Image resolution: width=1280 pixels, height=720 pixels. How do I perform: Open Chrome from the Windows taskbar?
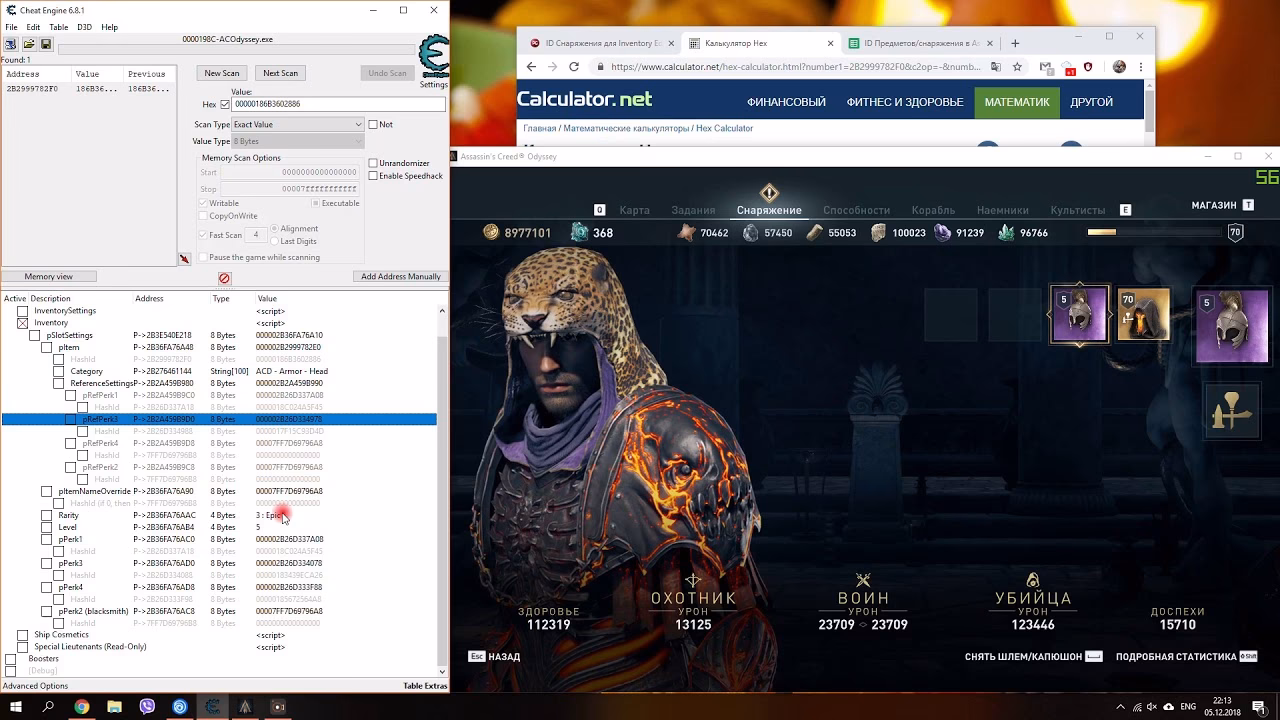82,707
